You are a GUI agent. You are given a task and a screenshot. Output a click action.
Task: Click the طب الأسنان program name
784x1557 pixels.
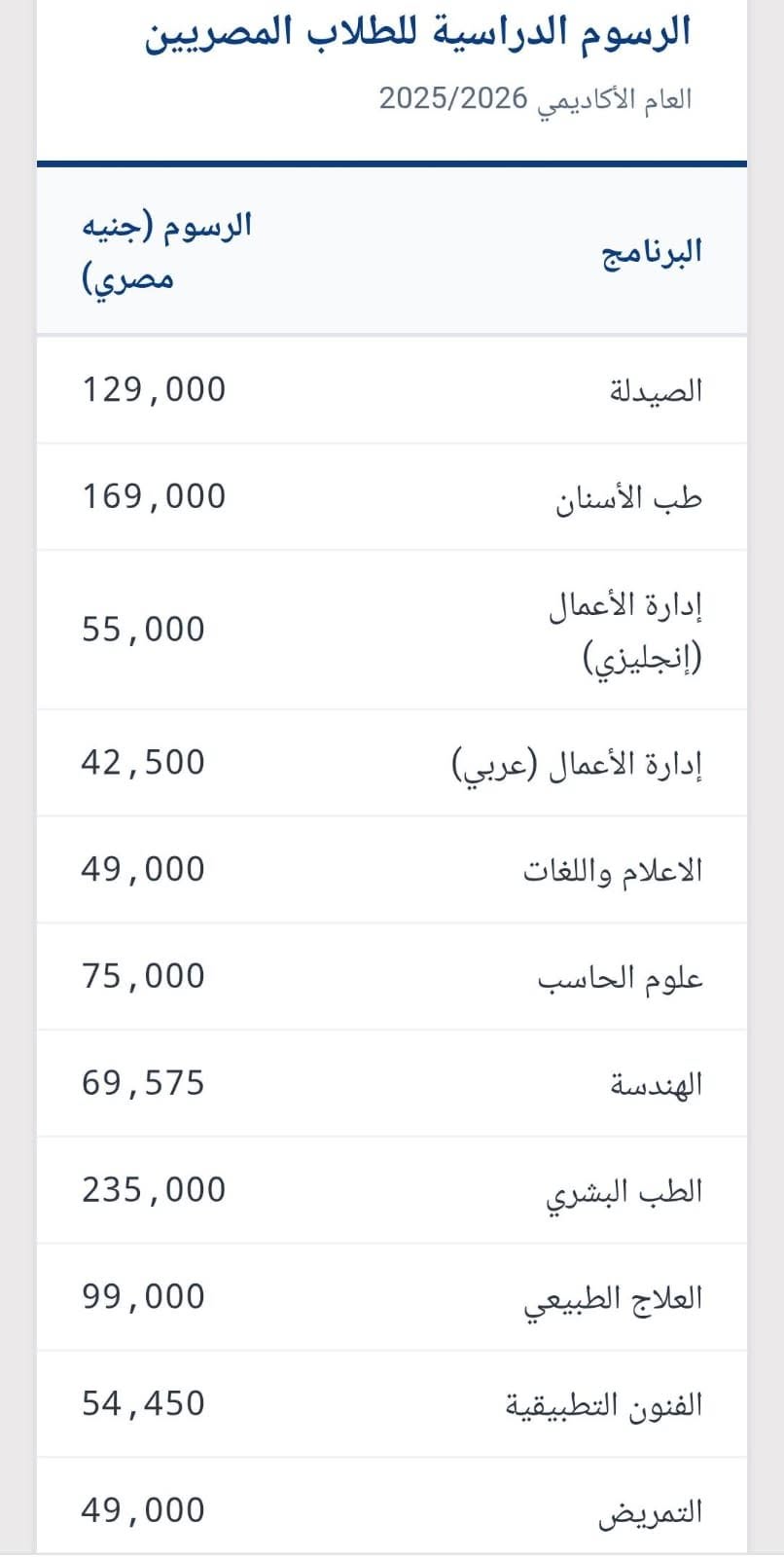(x=628, y=498)
